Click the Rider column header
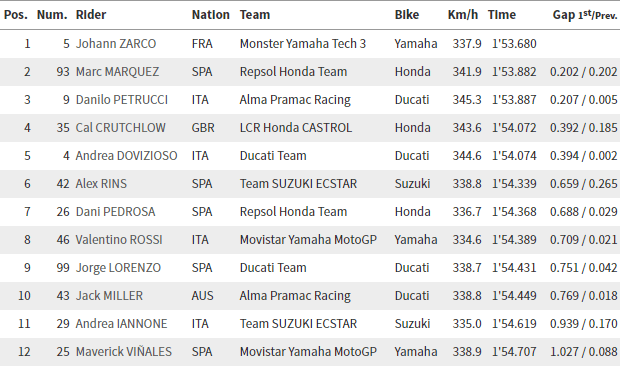The image size is (620, 366). click(91, 15)
